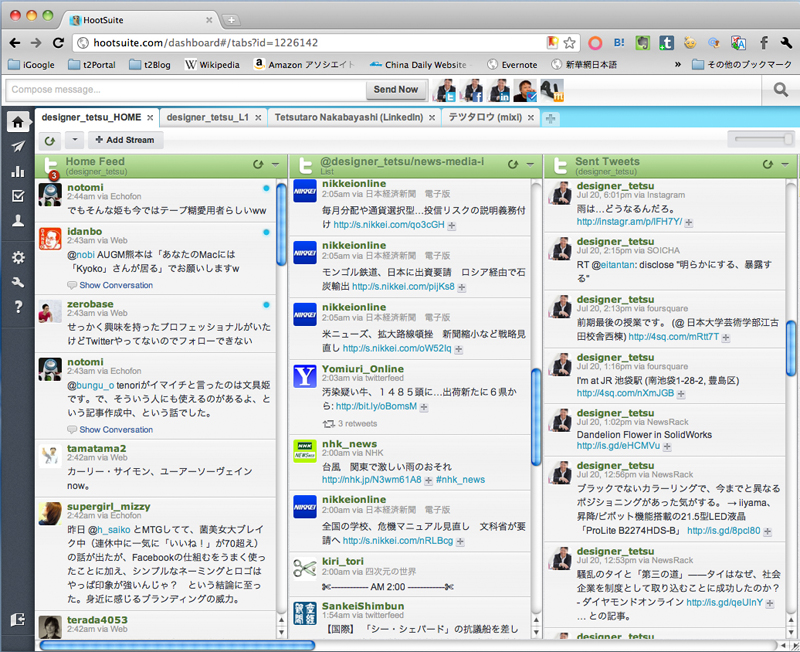Open Contacts person icon in sidebar
The height and width of the screenshot is (652, 800).
18,222
